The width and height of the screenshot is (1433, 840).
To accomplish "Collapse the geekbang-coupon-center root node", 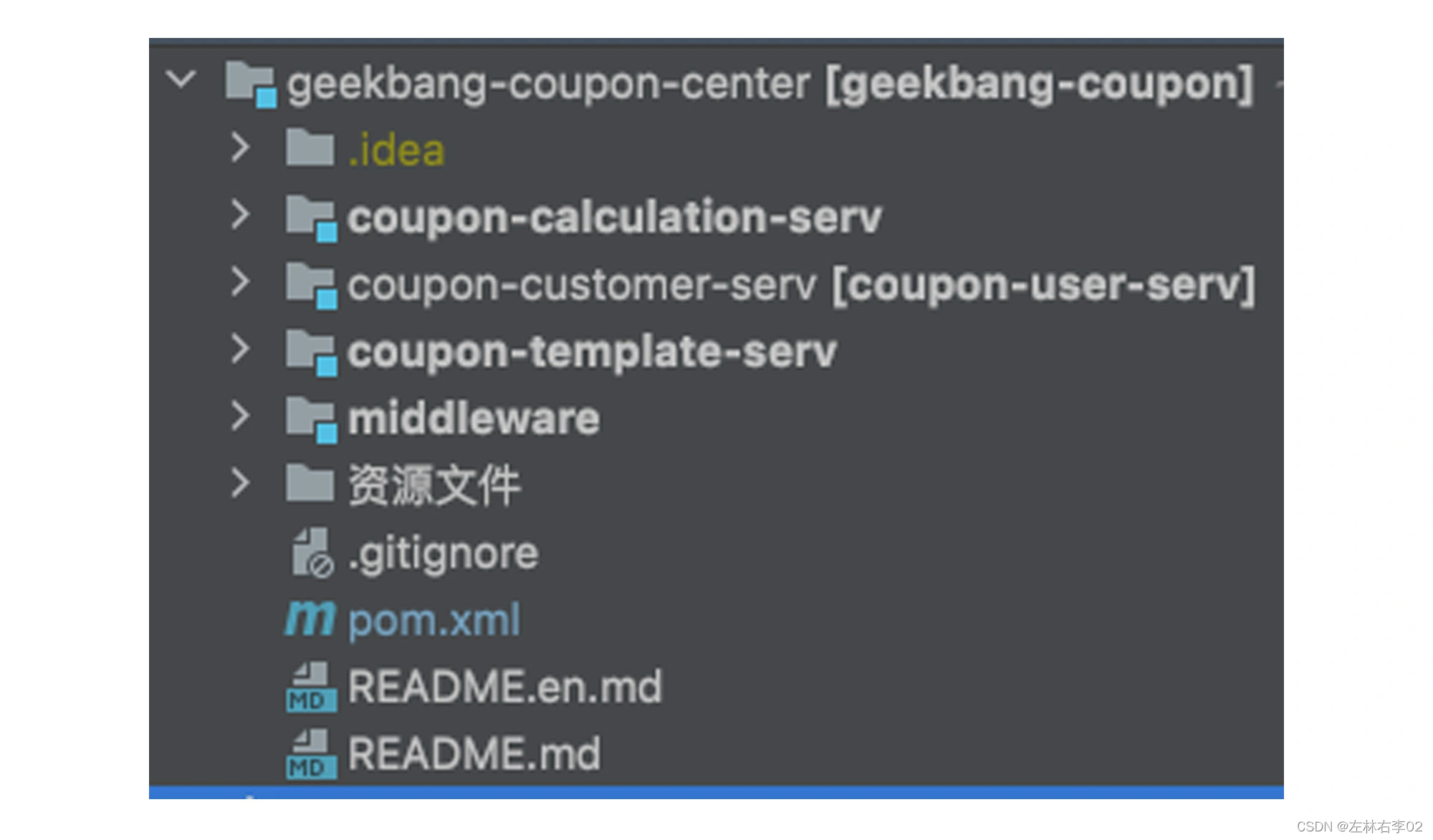I will tap(181, 79).
